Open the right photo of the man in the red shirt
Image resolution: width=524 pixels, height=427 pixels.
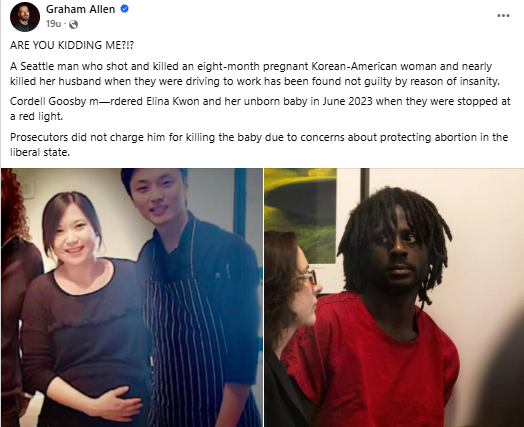[x=394, y=297]
